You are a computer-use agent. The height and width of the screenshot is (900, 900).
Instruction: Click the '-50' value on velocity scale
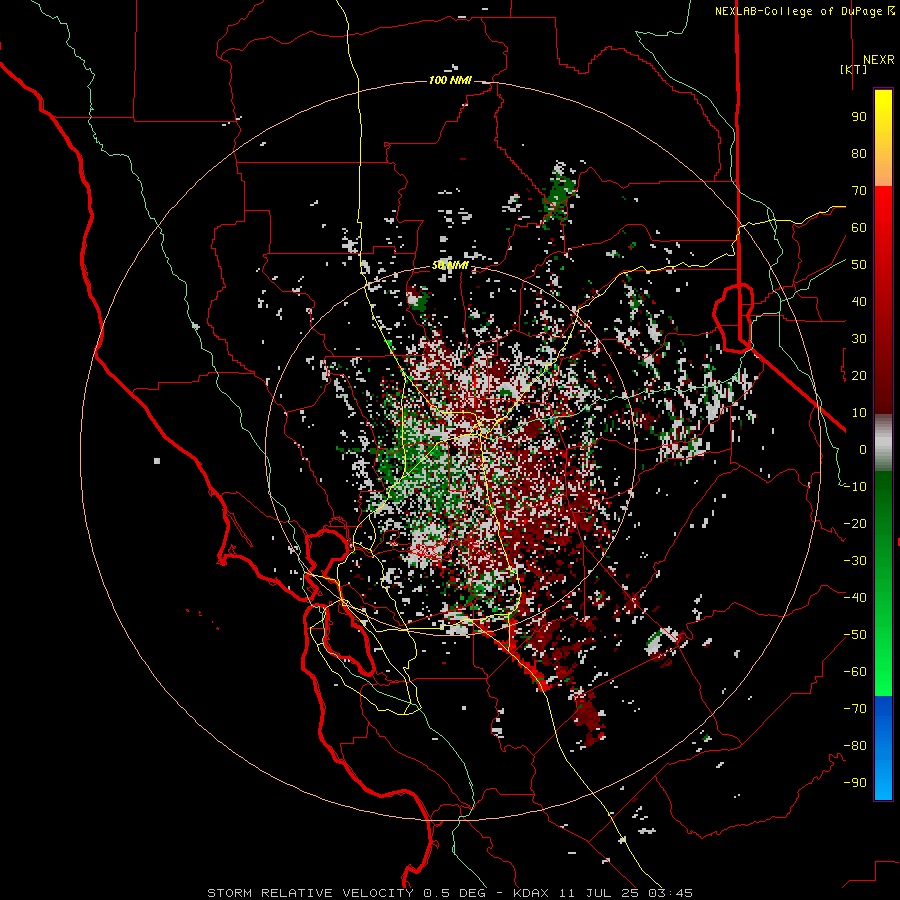click(855, 635)
